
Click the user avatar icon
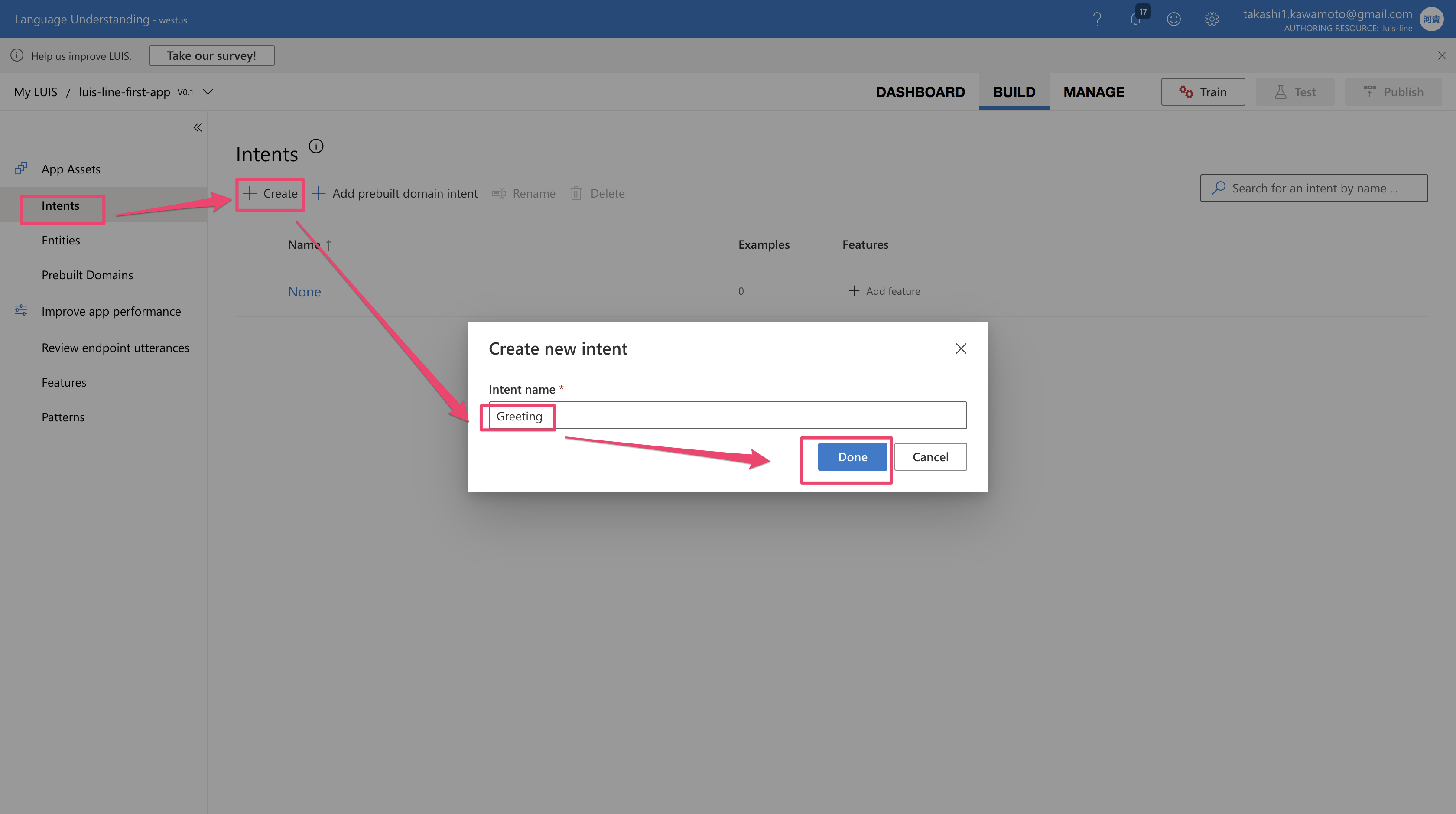pos(1431,19)
